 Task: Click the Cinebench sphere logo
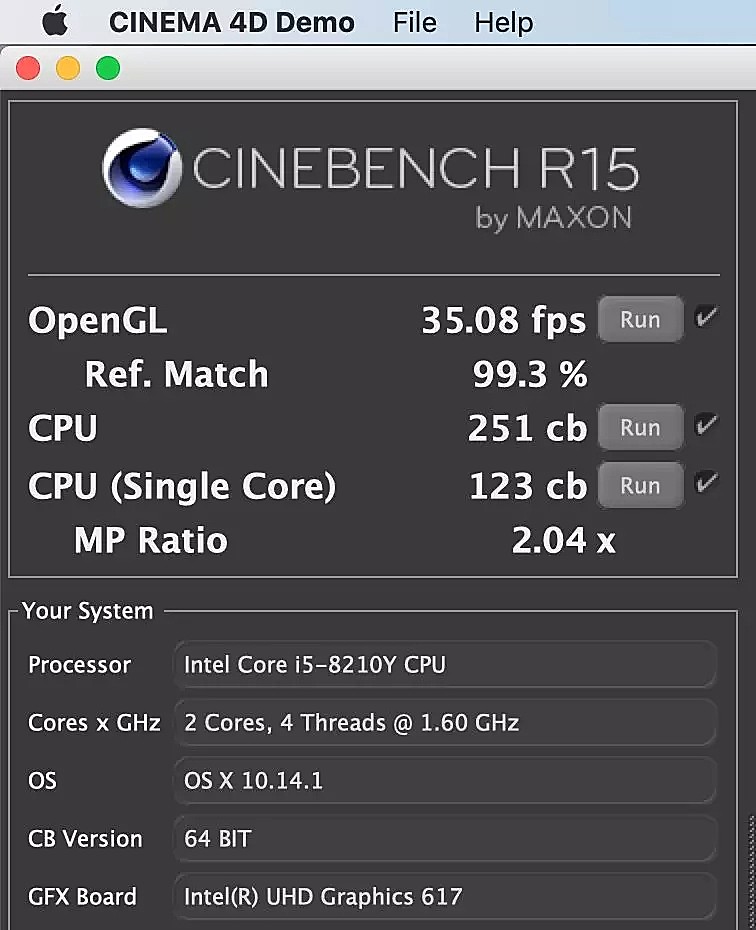click(142, 167)
